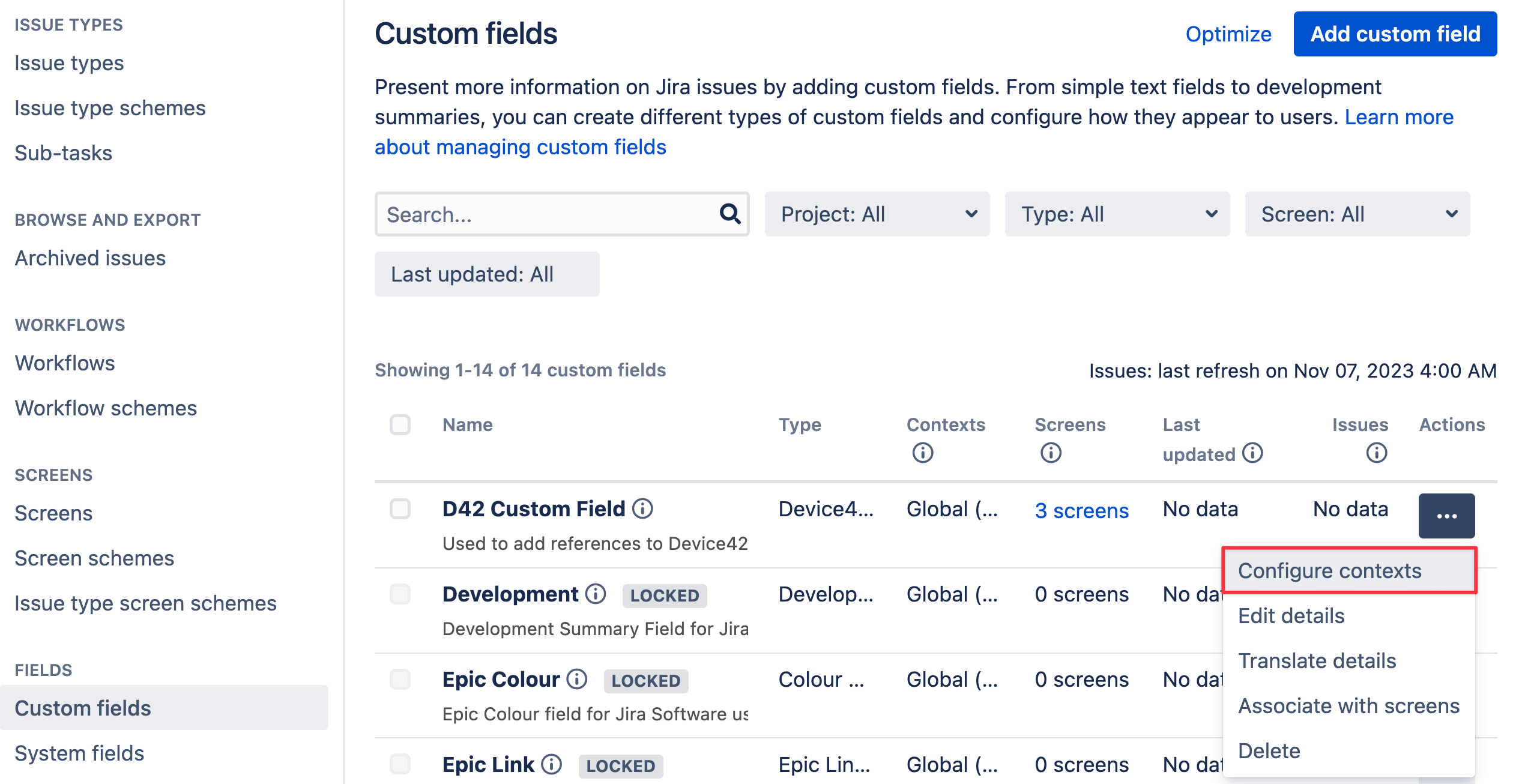Click the info icon beside Epic Colour
1513x784 pixels.
click(x=576, y=680)
